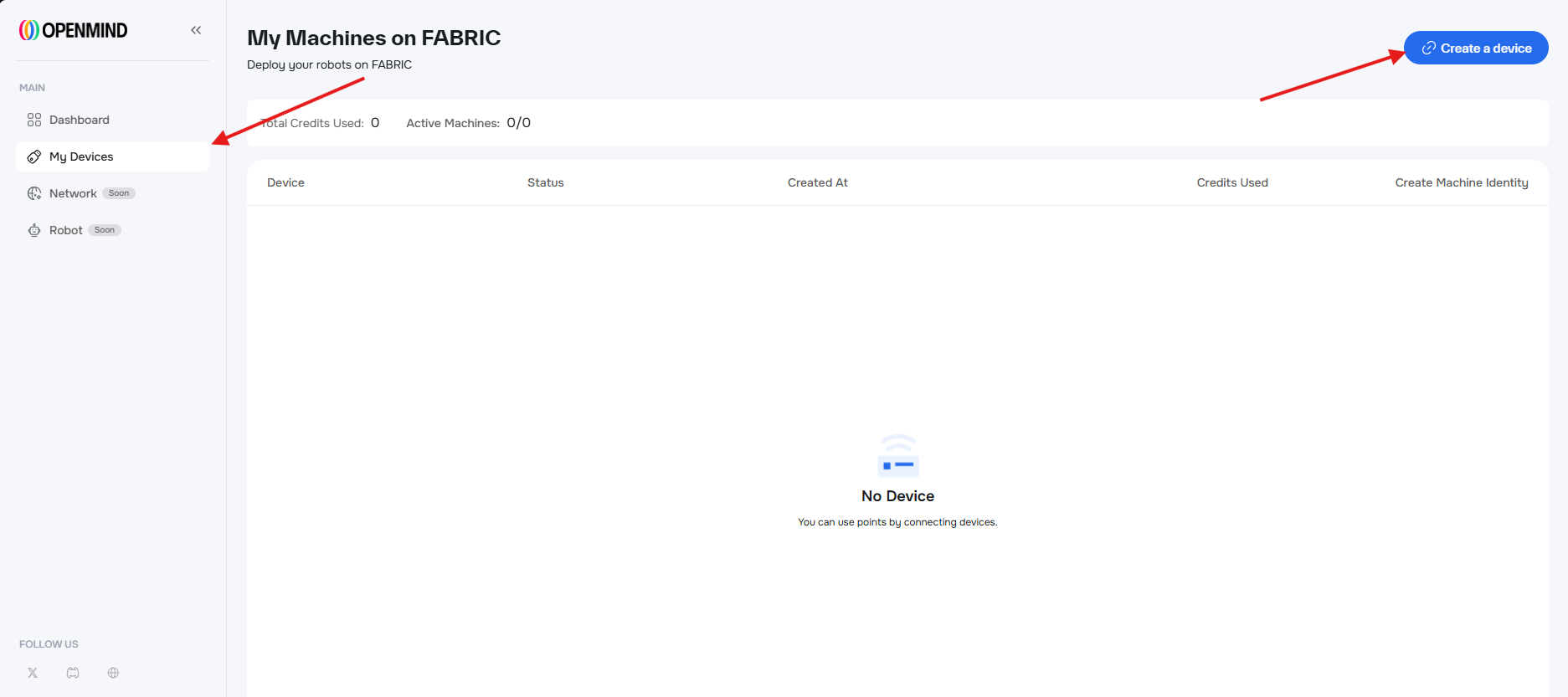The width and height of the screenshot is (1568, 697).
Task: Click the Device column header
Action: 285,182
